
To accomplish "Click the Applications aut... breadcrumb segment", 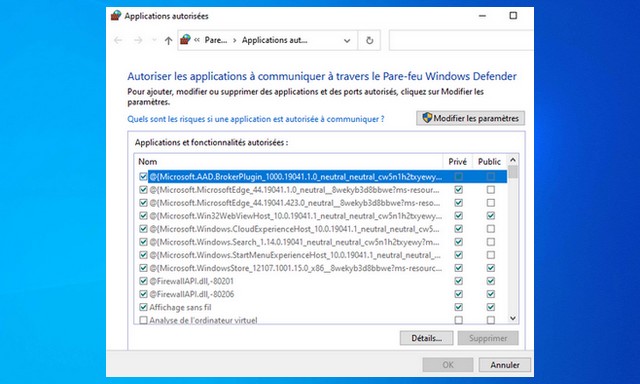I will tap(274, 40).
